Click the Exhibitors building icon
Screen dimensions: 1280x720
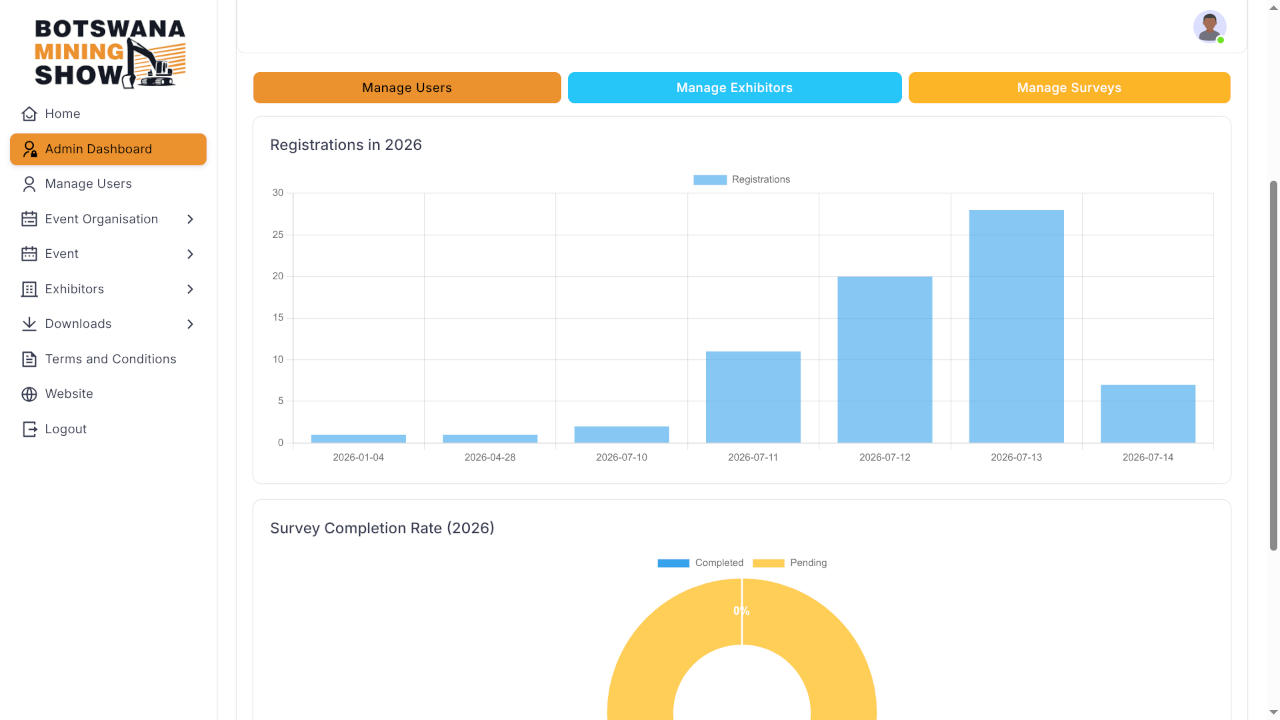29,289
